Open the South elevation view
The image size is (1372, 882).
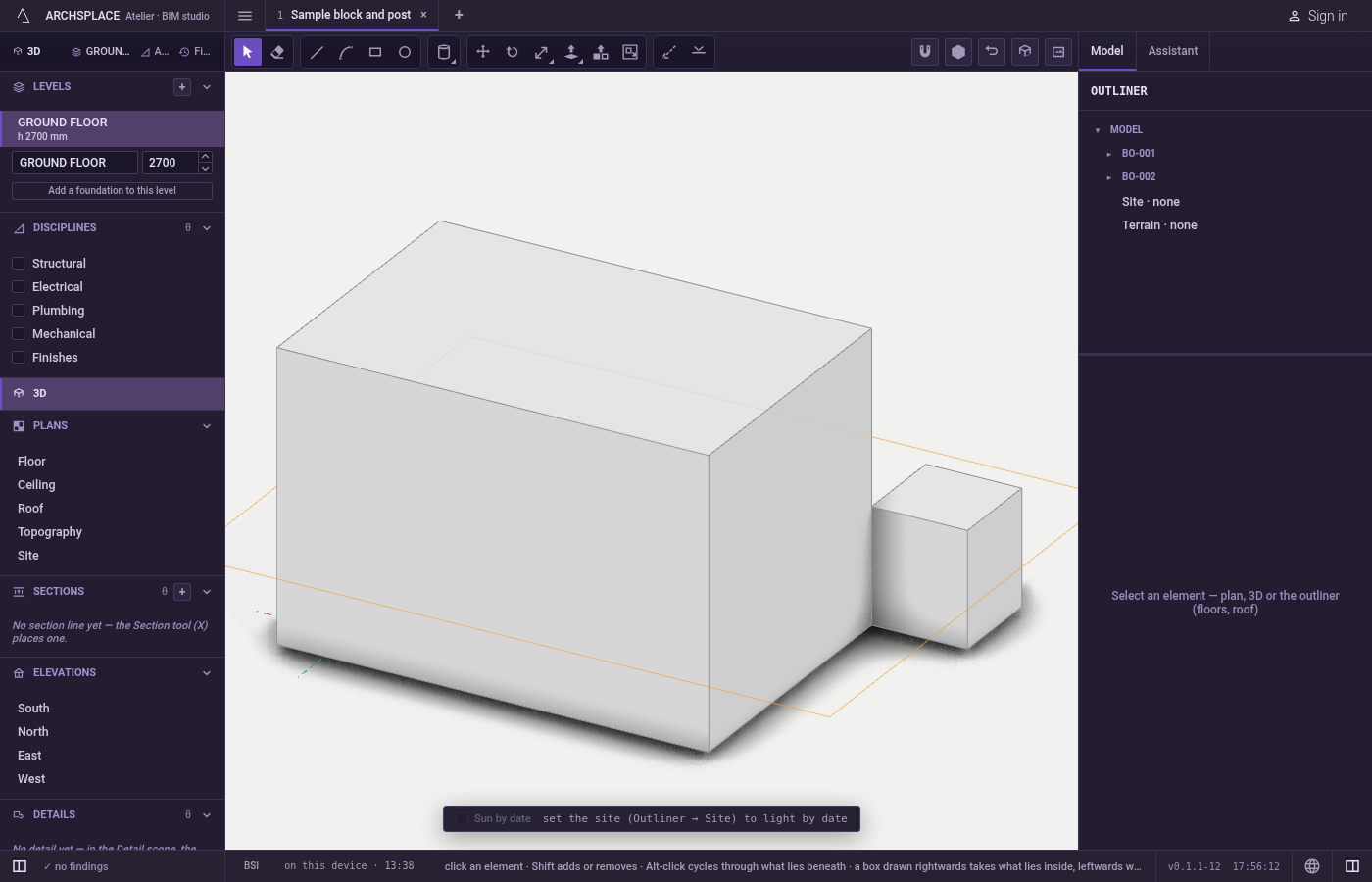click(33, 709)
